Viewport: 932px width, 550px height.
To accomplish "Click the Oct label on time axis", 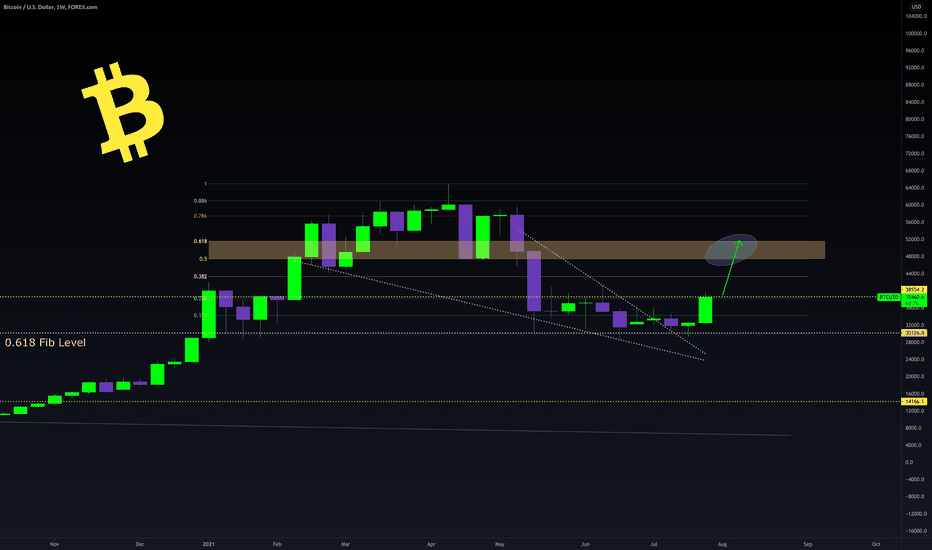I will (876, 544).
